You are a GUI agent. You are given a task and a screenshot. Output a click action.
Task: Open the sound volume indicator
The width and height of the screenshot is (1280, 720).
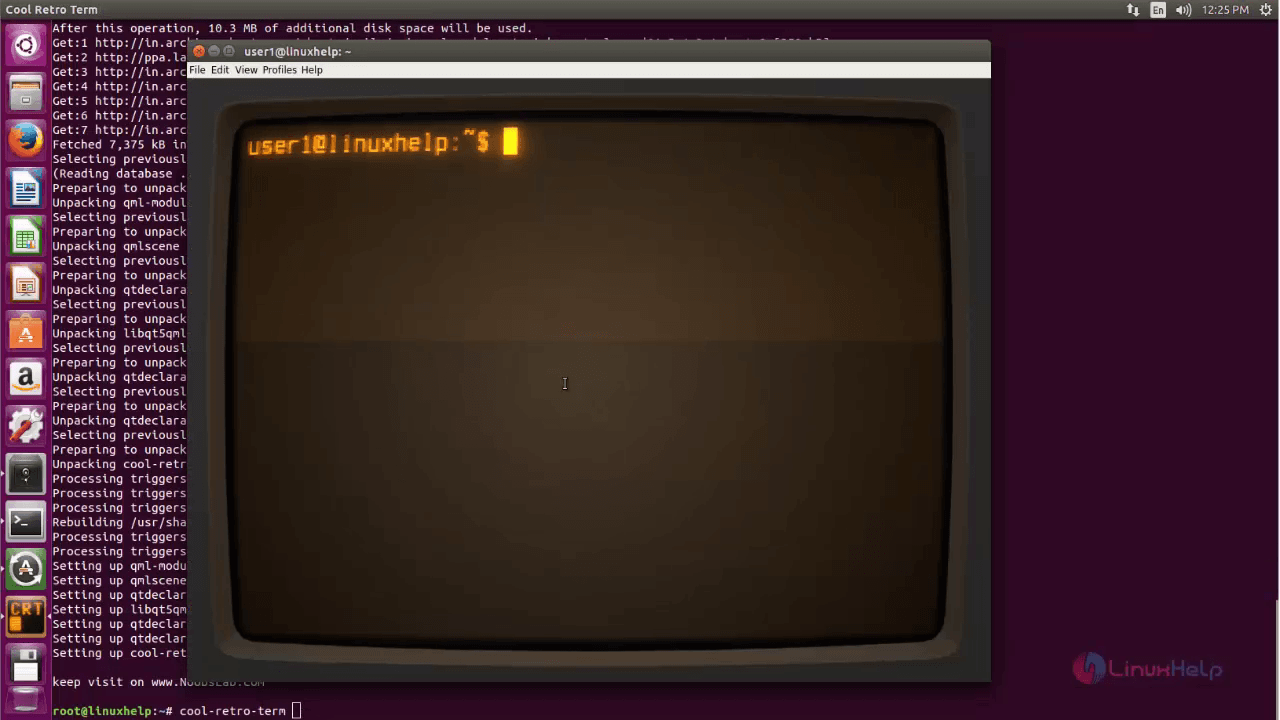pyautogui.click(x=1184, y=10)
